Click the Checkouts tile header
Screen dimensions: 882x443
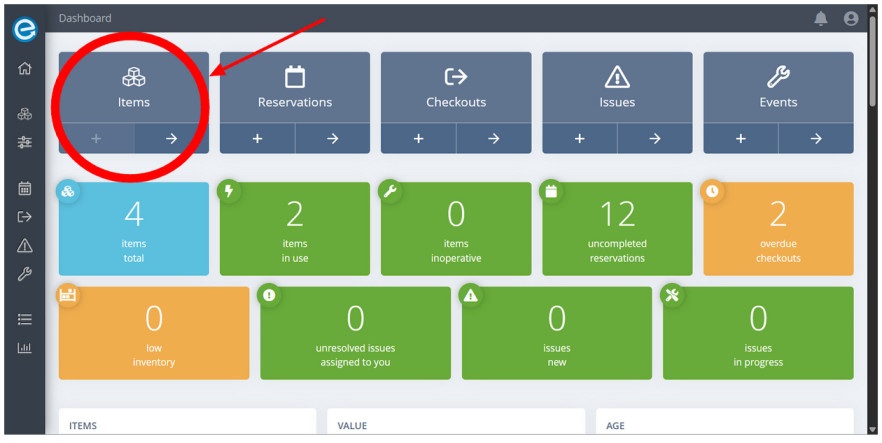(456, 87)
